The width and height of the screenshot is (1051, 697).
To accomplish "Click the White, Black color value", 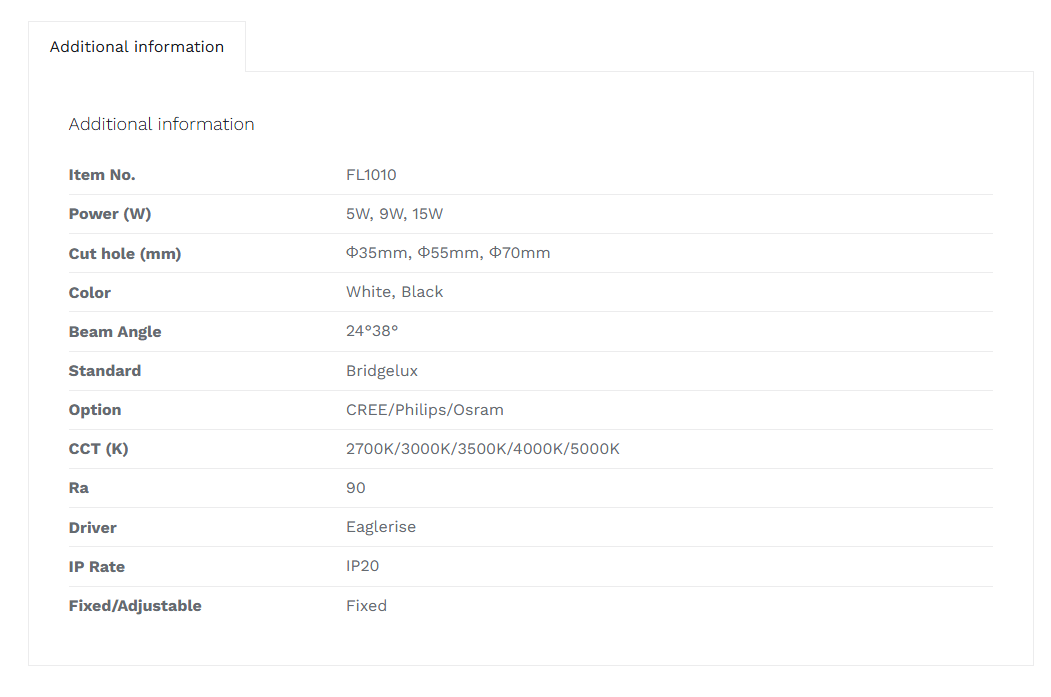I will point(395,292).
